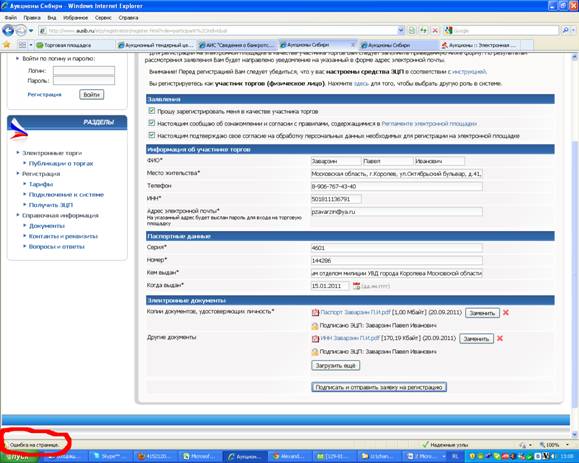579x463 pixels.
Task: Click the Загрузить ещё button
Action: pos(335,366)
